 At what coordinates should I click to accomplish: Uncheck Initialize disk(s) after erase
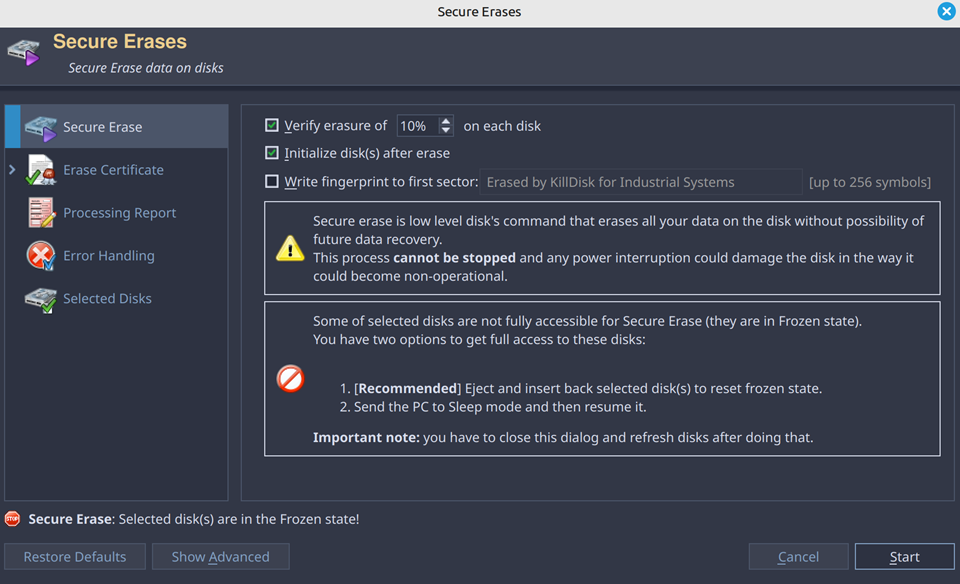pos(272,154)
